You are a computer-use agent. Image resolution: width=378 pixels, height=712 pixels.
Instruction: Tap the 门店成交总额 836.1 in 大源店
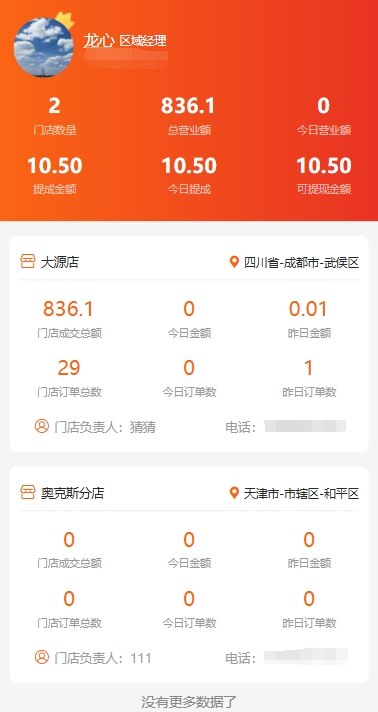tap(68, 309)
